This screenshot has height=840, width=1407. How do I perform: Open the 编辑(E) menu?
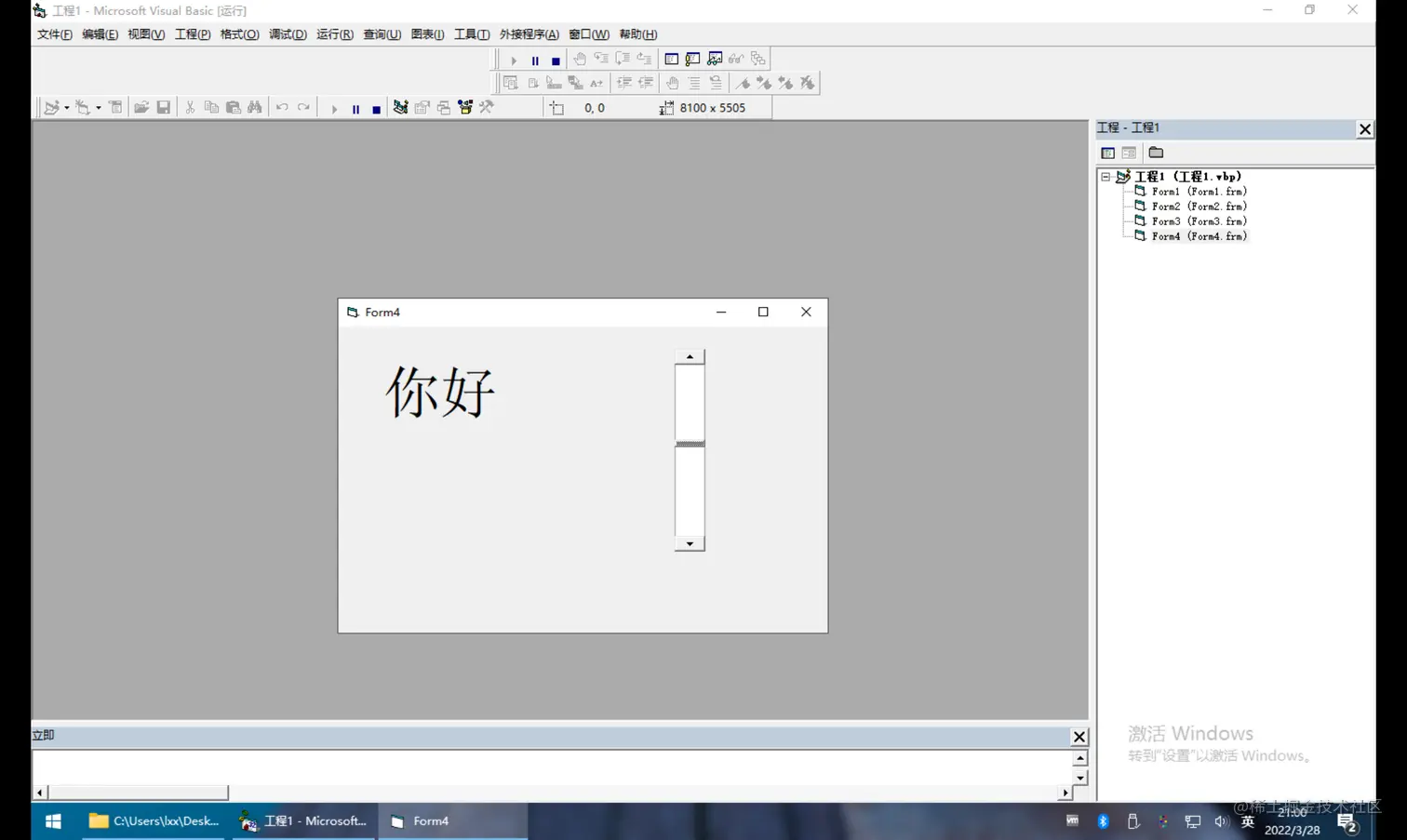[x=100, y=34]
